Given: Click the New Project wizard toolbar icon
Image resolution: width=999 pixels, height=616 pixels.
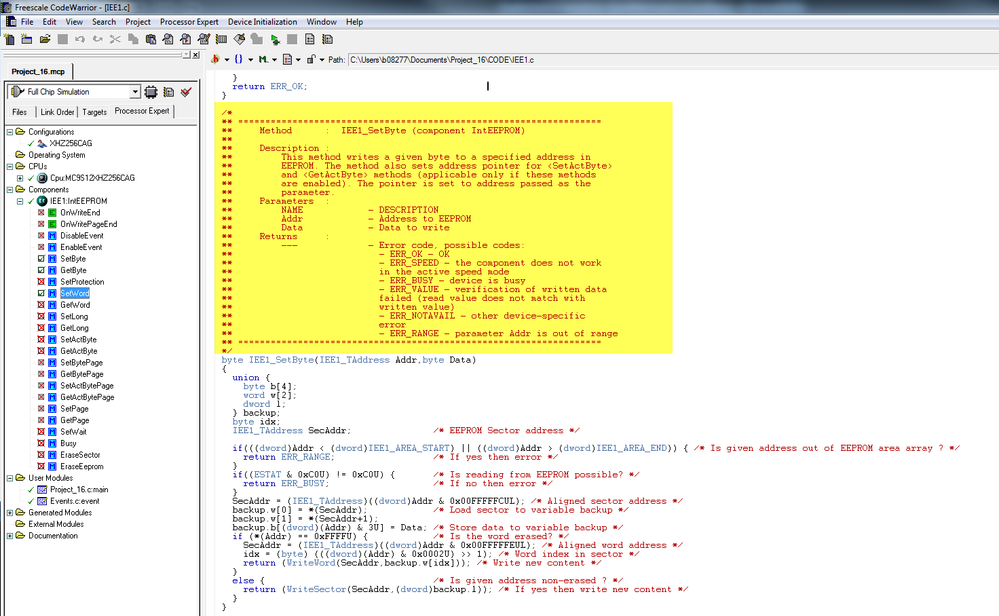Looking at the screenshot, I should tap(27, 39).
